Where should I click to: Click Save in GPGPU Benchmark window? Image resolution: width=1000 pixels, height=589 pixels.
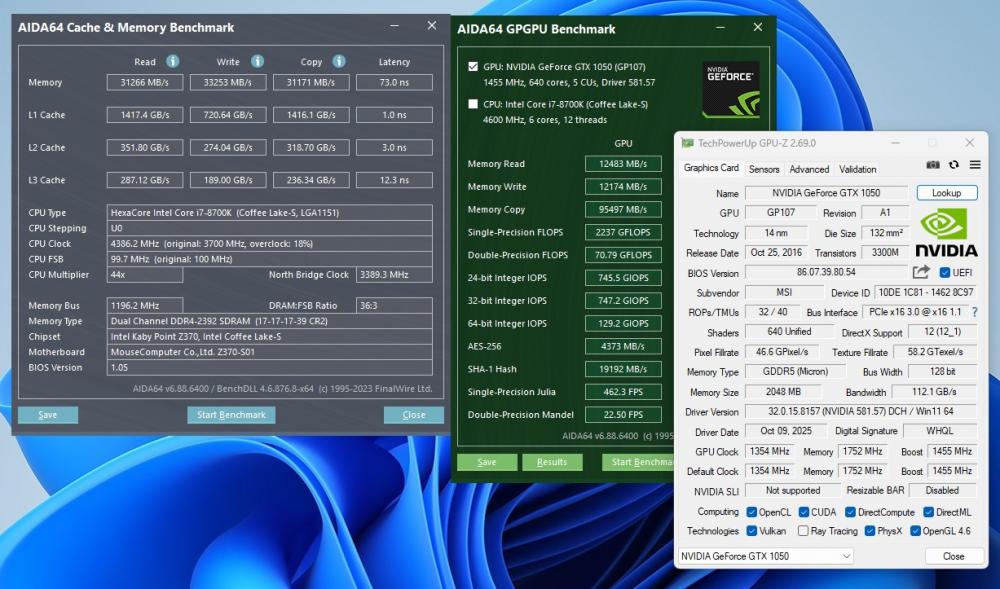click(487, 462)
